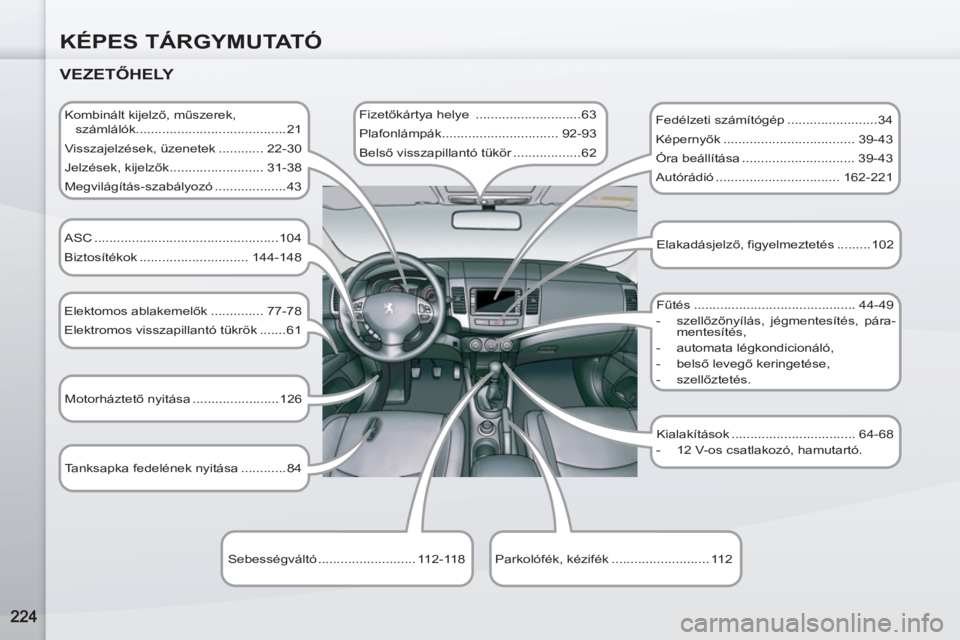The width and height of the screenshot is (960, 640).
Task: Click 'szellőzőnyílás, jégmentesítés' bullet line
Action: pos(775,326)
